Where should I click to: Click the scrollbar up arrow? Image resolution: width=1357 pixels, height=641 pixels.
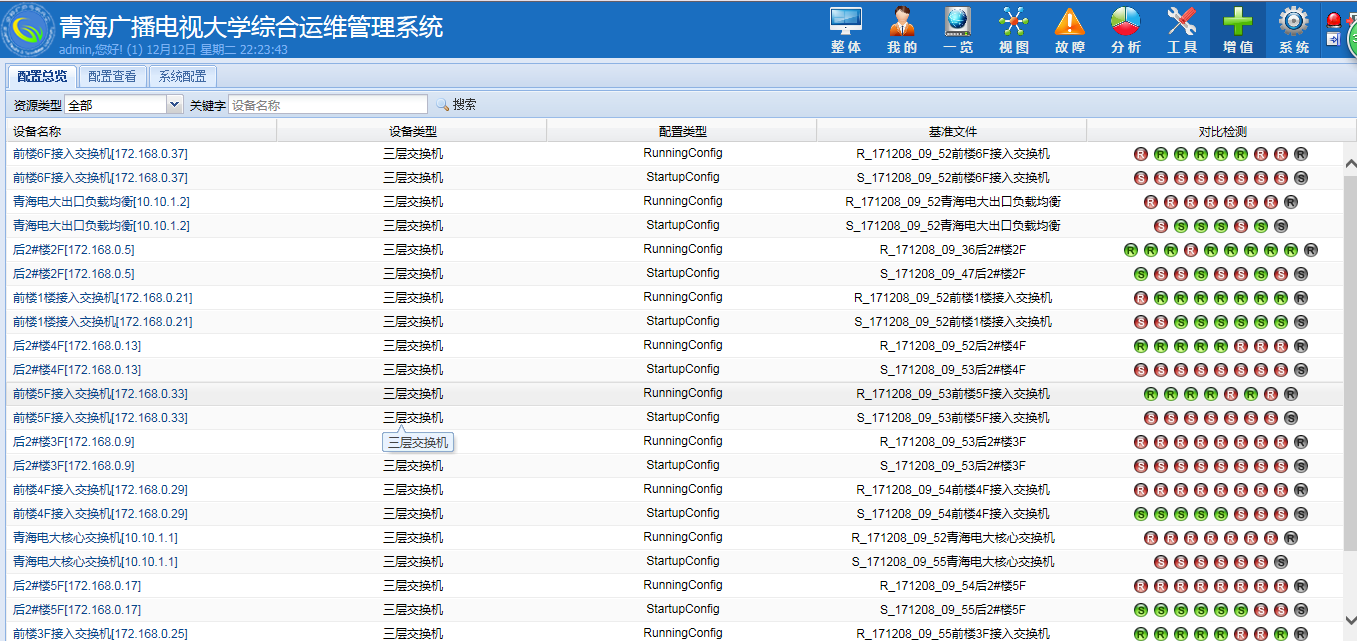pos(1349,163)
